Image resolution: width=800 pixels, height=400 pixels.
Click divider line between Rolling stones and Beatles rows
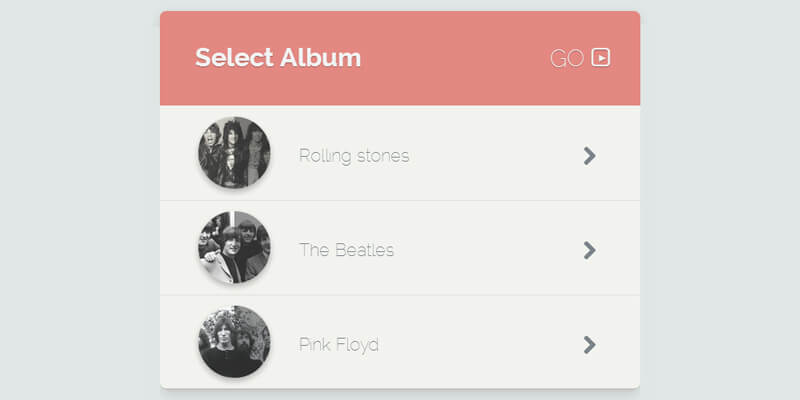coord(400,200)
